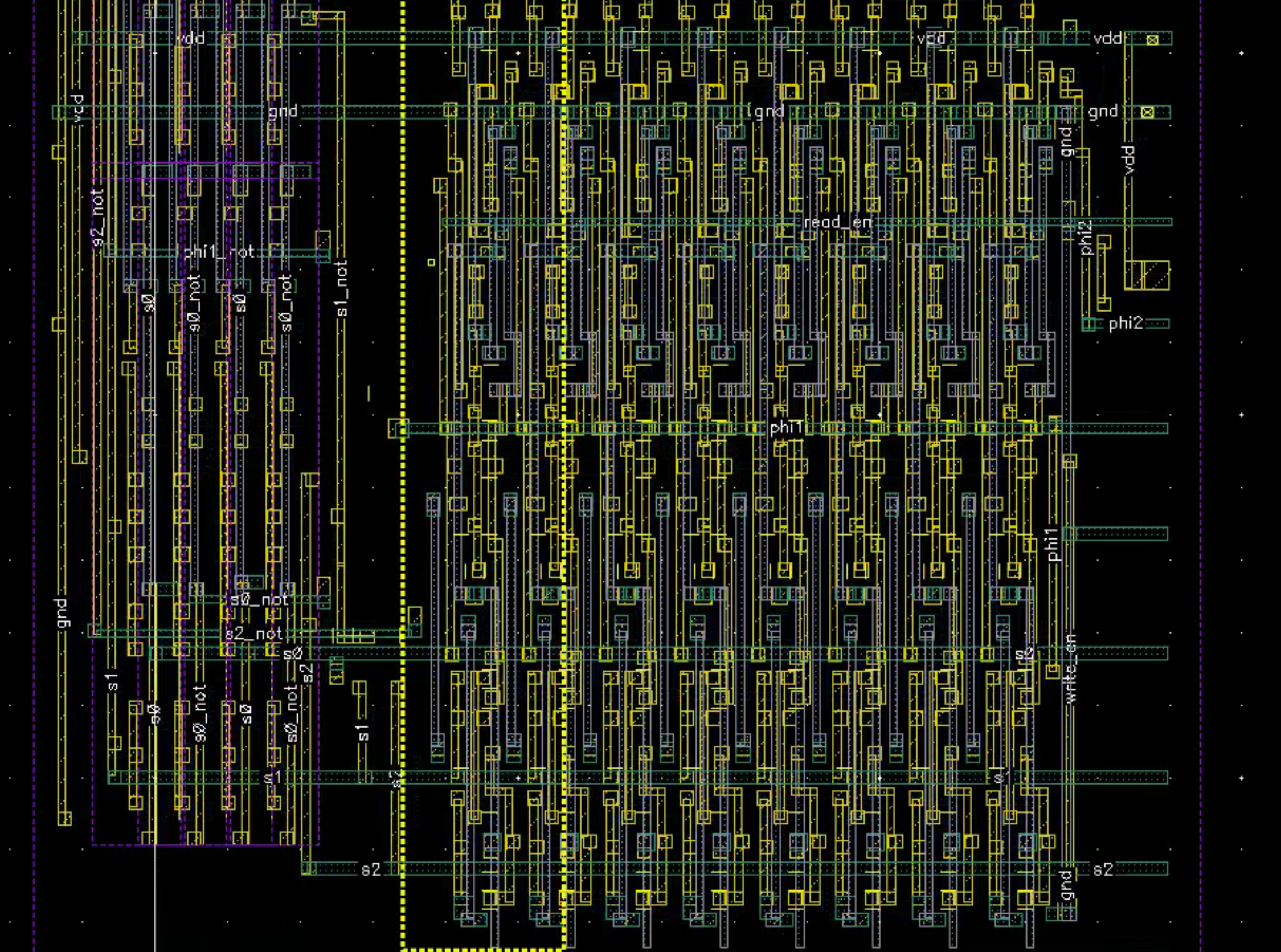Select the small isolated yellow square near read_en rail
This screenshot has height=952, width=1281.
point(431,263)
